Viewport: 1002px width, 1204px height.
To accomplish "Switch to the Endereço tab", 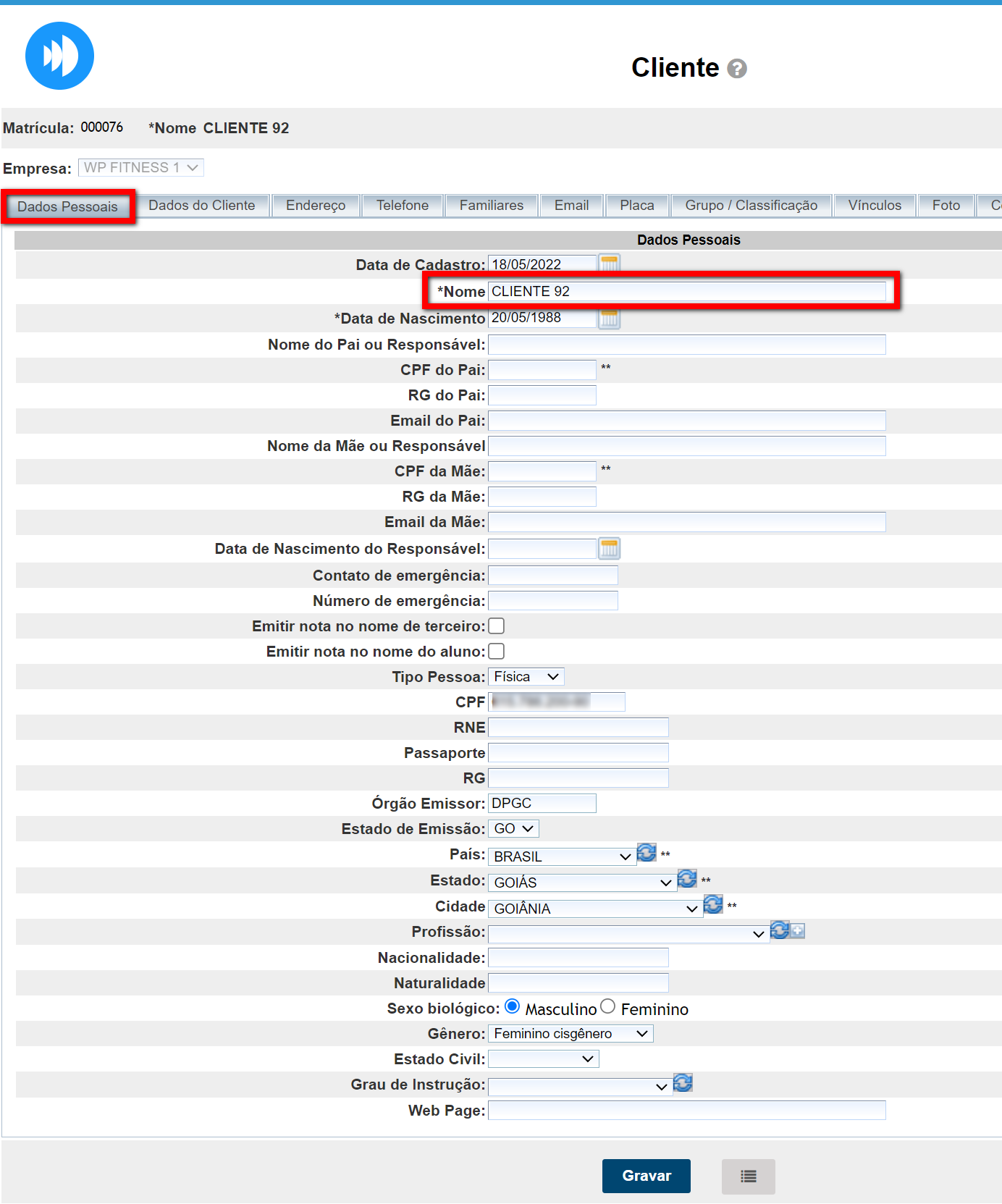I will (316, 206).
